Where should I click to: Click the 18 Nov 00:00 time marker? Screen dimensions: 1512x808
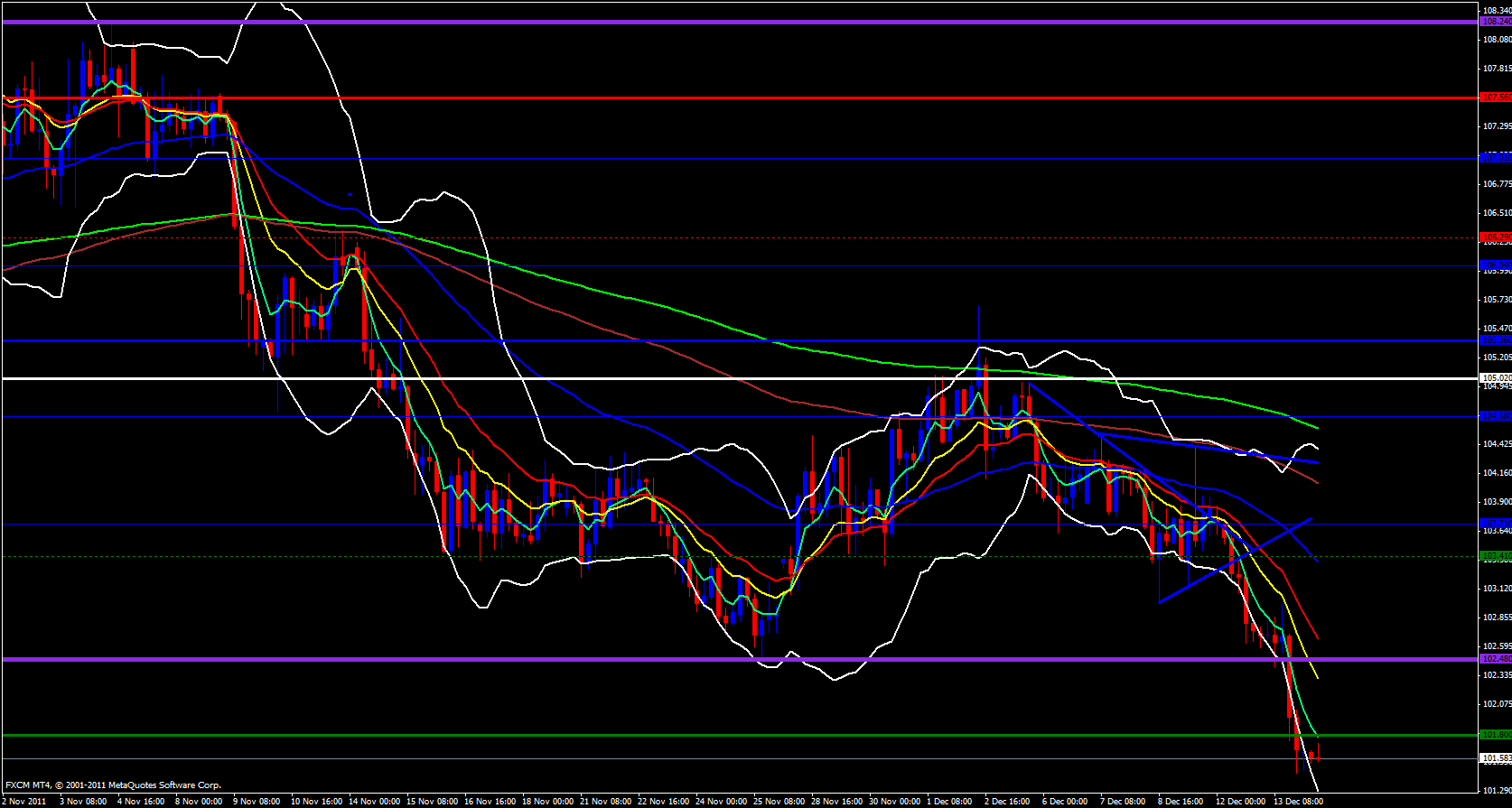(x=547, y=801)
